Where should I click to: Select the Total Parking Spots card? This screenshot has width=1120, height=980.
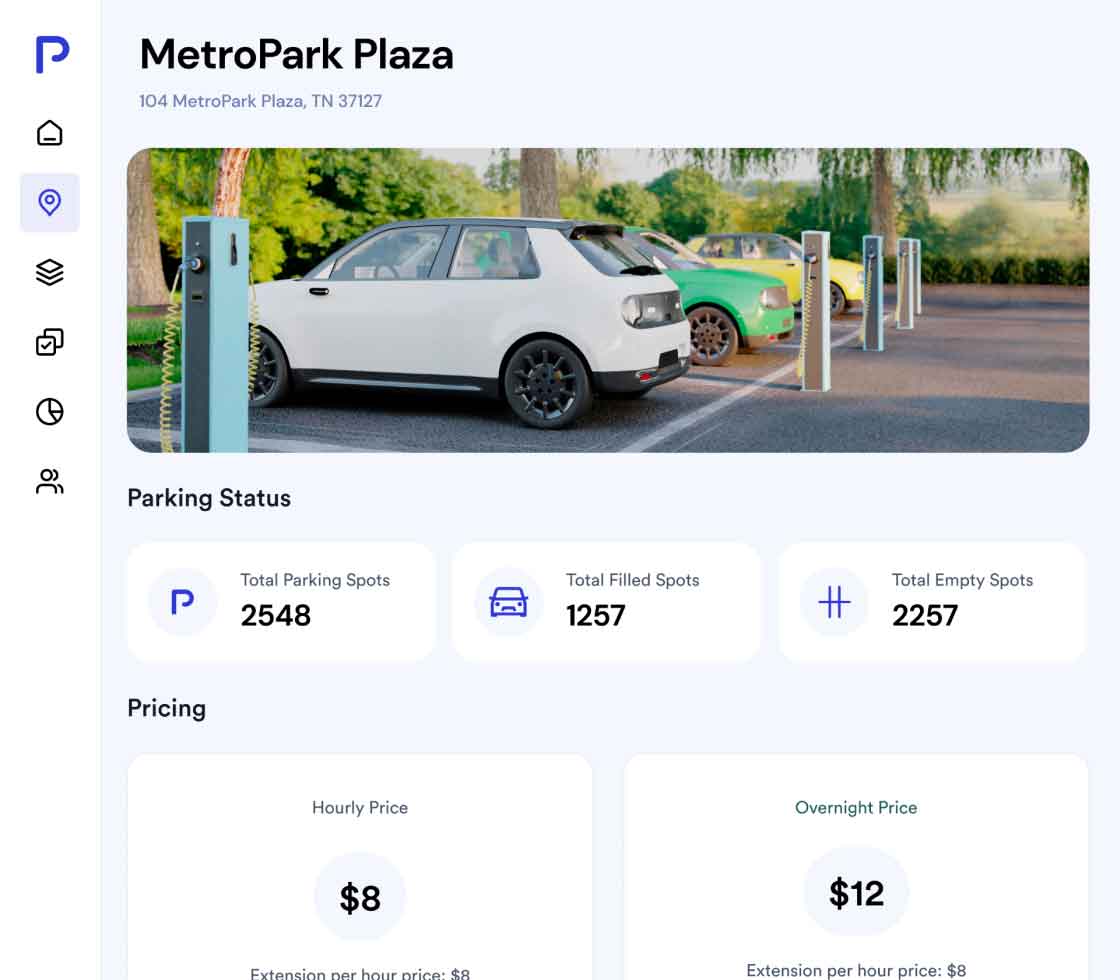(x=281, y=602)
